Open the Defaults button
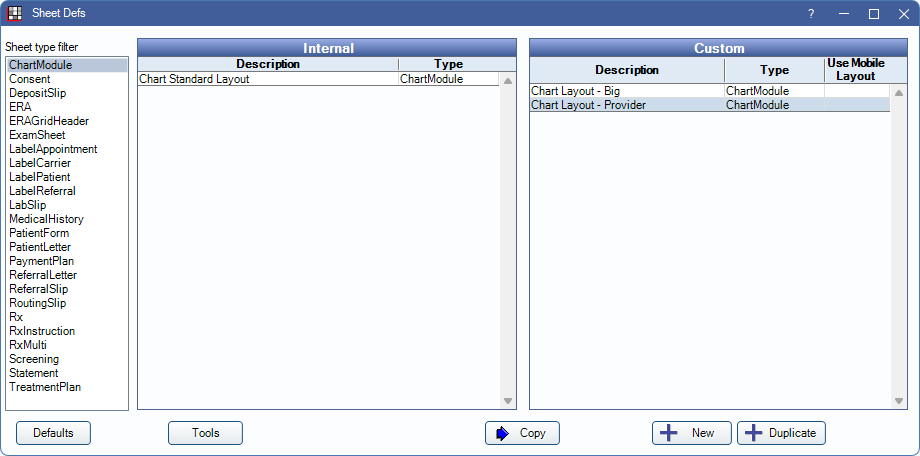 click(x=53, y=433)
